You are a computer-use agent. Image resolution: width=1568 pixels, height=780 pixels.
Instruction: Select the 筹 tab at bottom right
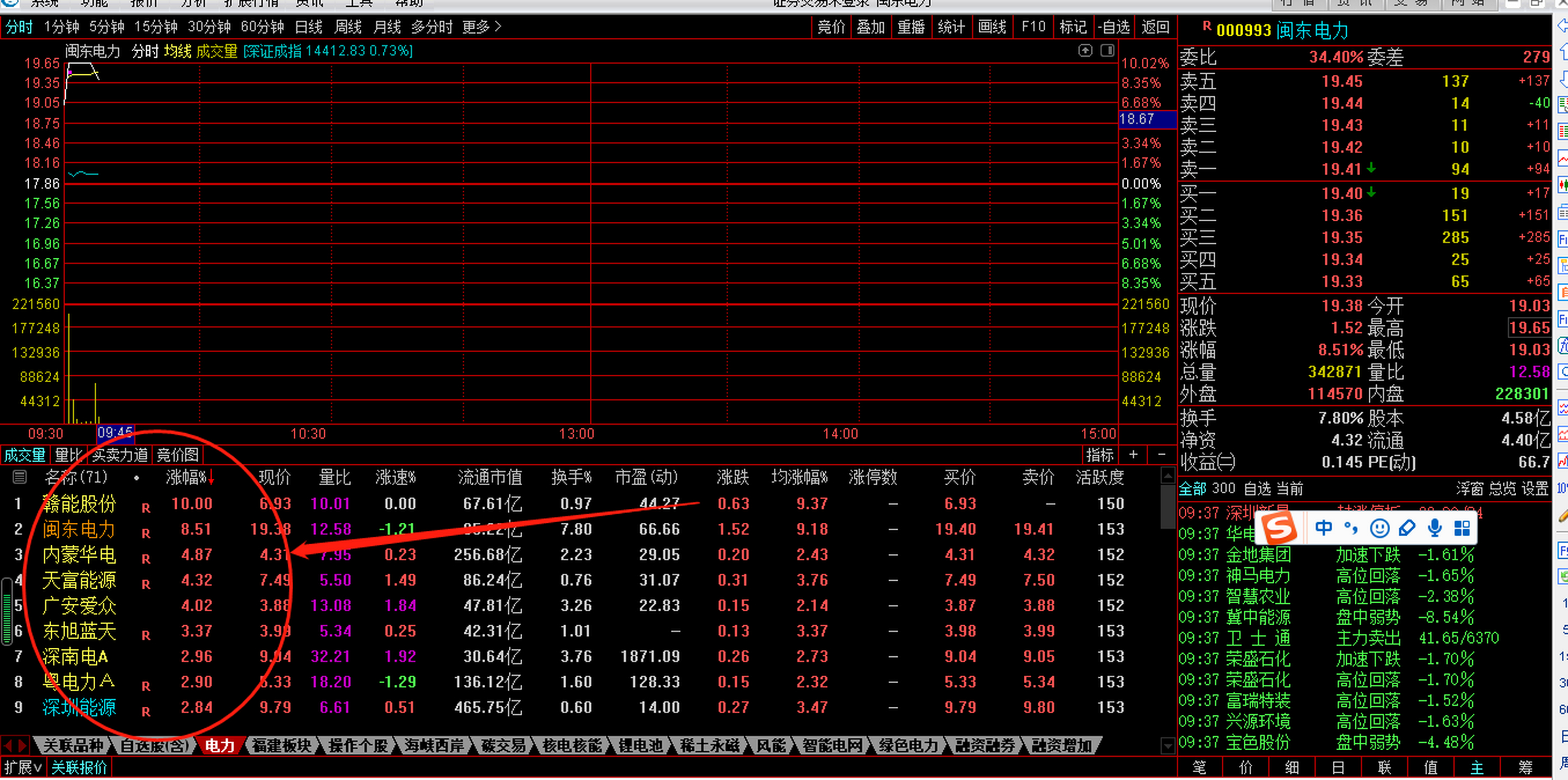[1525, 768]
